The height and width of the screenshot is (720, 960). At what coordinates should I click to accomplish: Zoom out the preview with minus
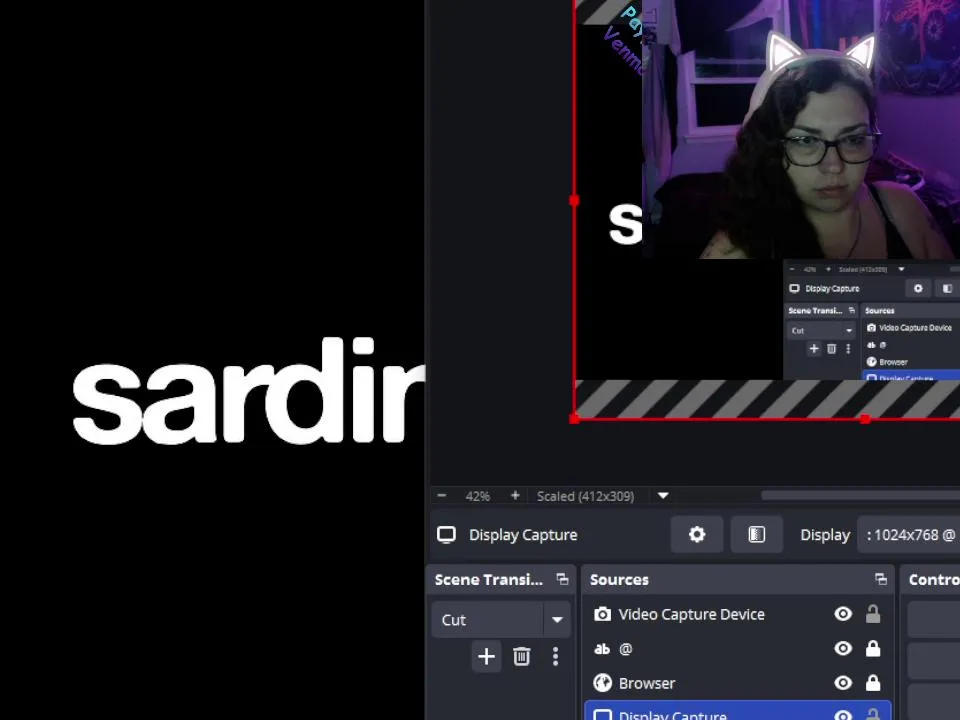click(442, 495)
